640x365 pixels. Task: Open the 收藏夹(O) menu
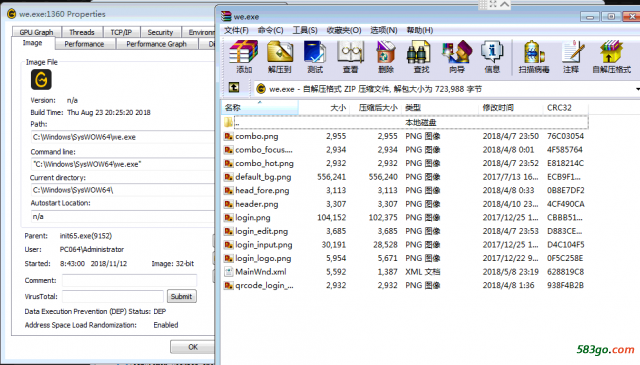344,30
